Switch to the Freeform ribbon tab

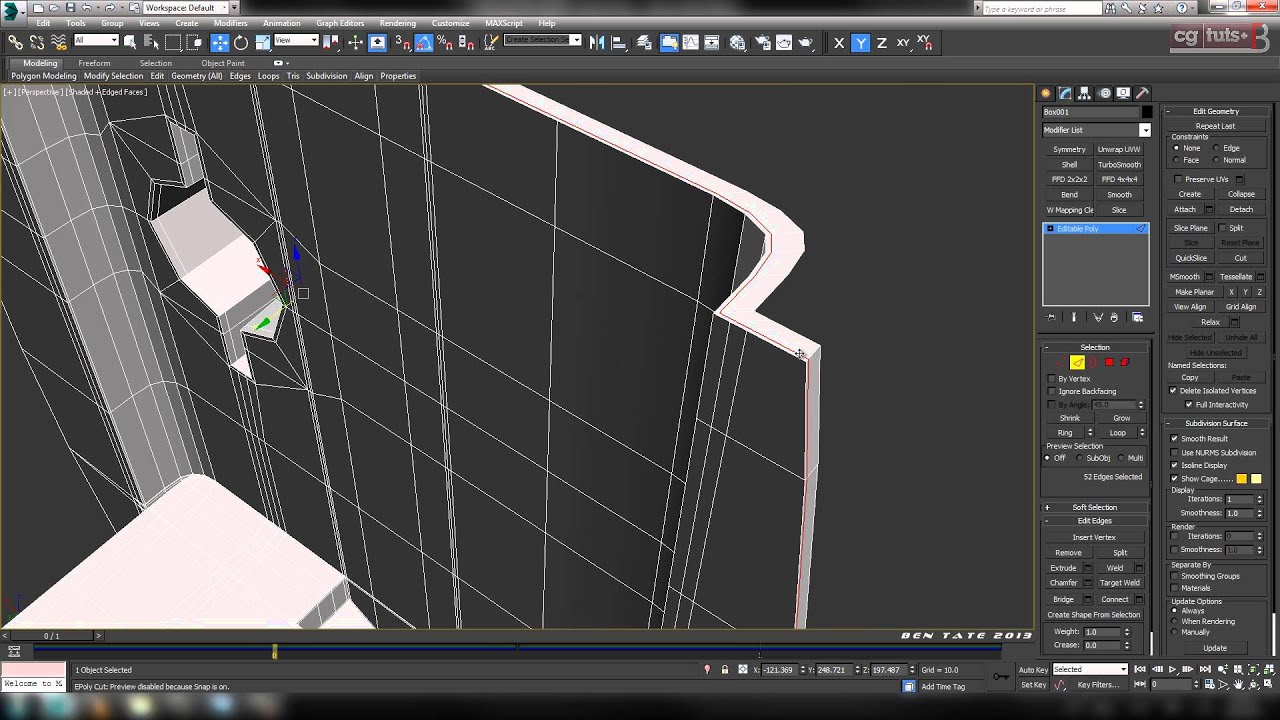click(94, 63)
